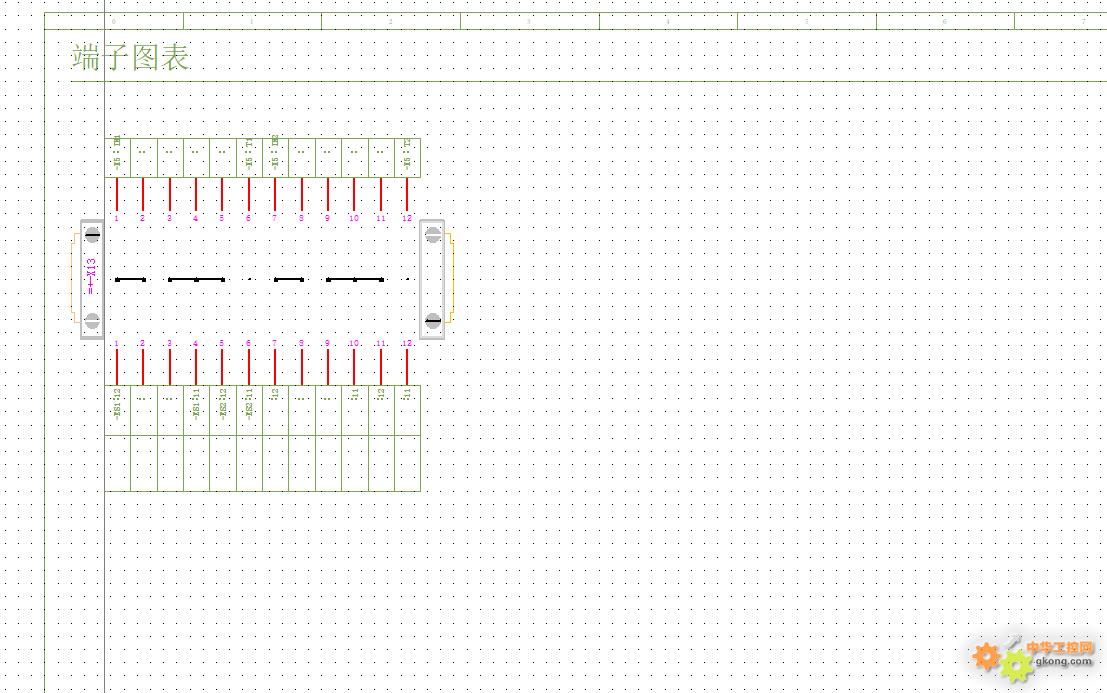Click the first top table cell labeled -X5:IN1
This screenshot has width=1107, height=693.
click(x=118, y=157)
